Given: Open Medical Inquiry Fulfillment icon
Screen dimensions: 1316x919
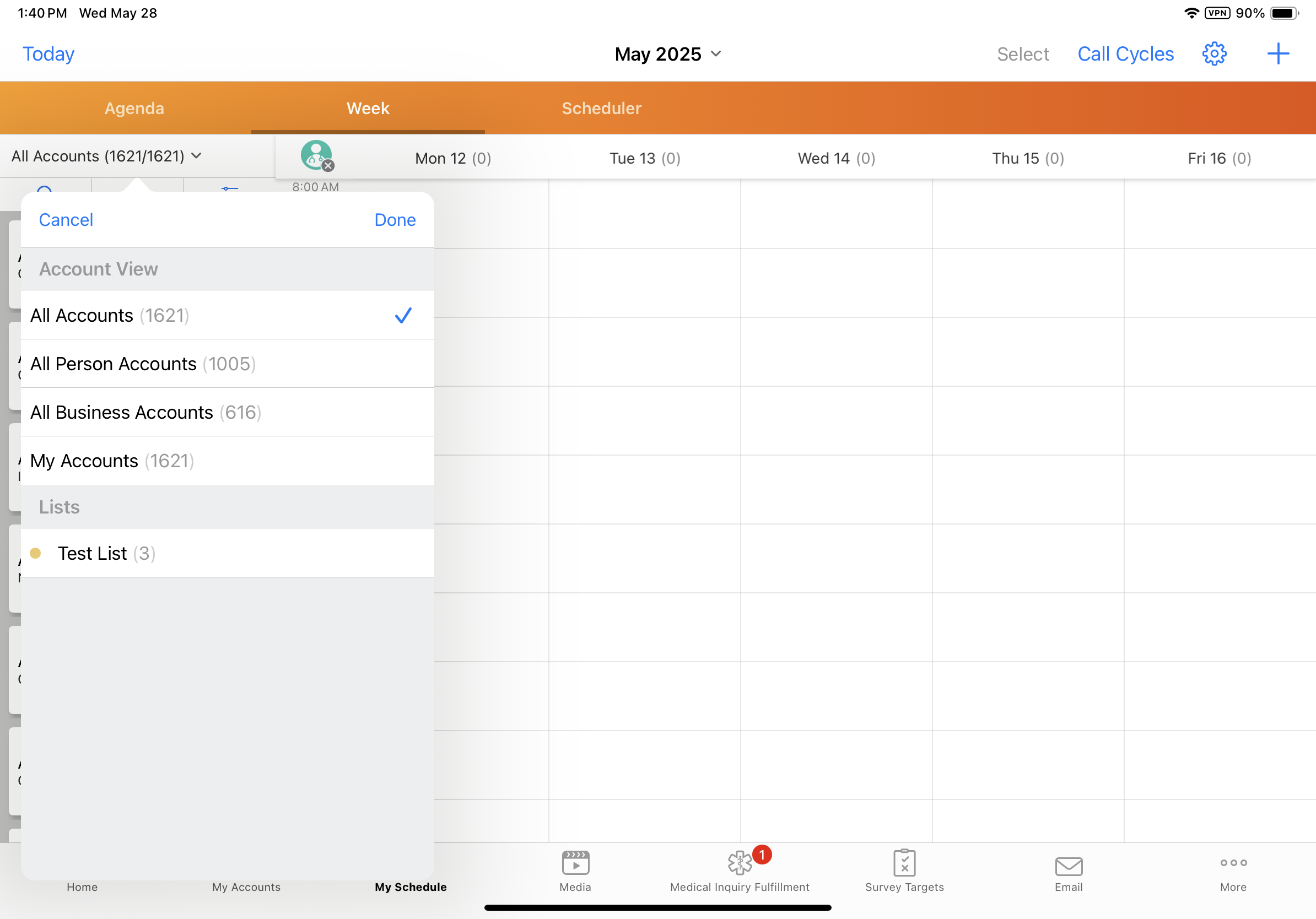Looking at the screenshot, I should point(740,863).
